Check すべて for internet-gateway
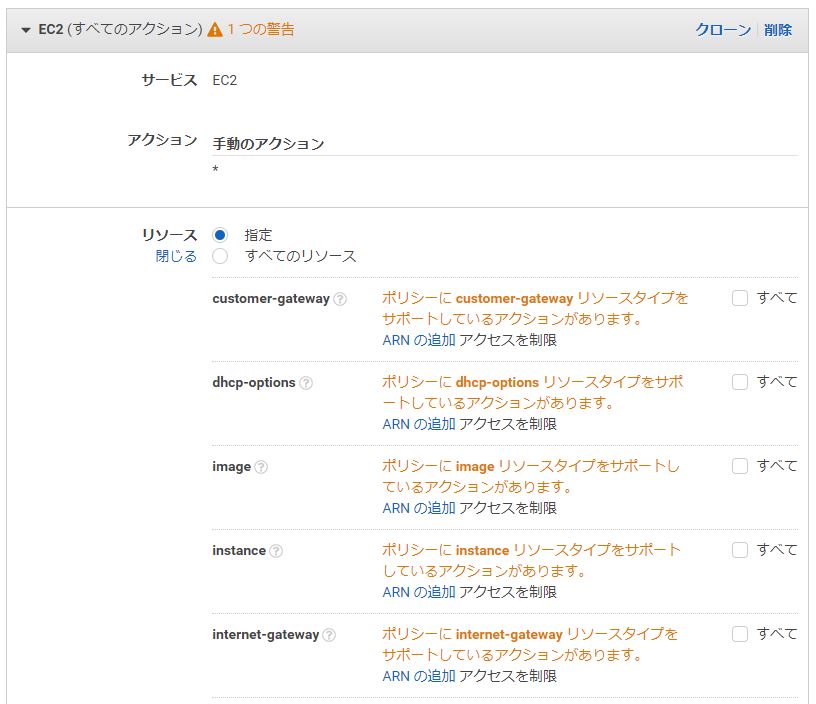The height and width of the screenshot is (704, 816). (x=740, y=634)
